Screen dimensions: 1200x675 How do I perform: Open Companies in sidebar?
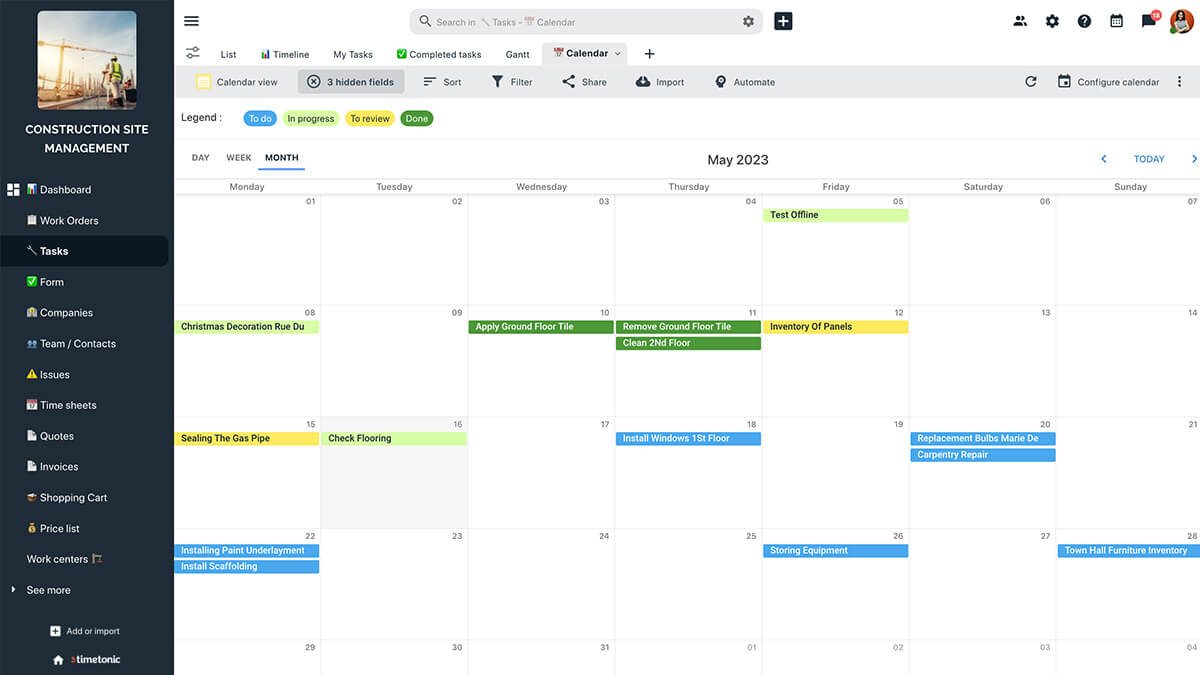[x=60, y=313]
